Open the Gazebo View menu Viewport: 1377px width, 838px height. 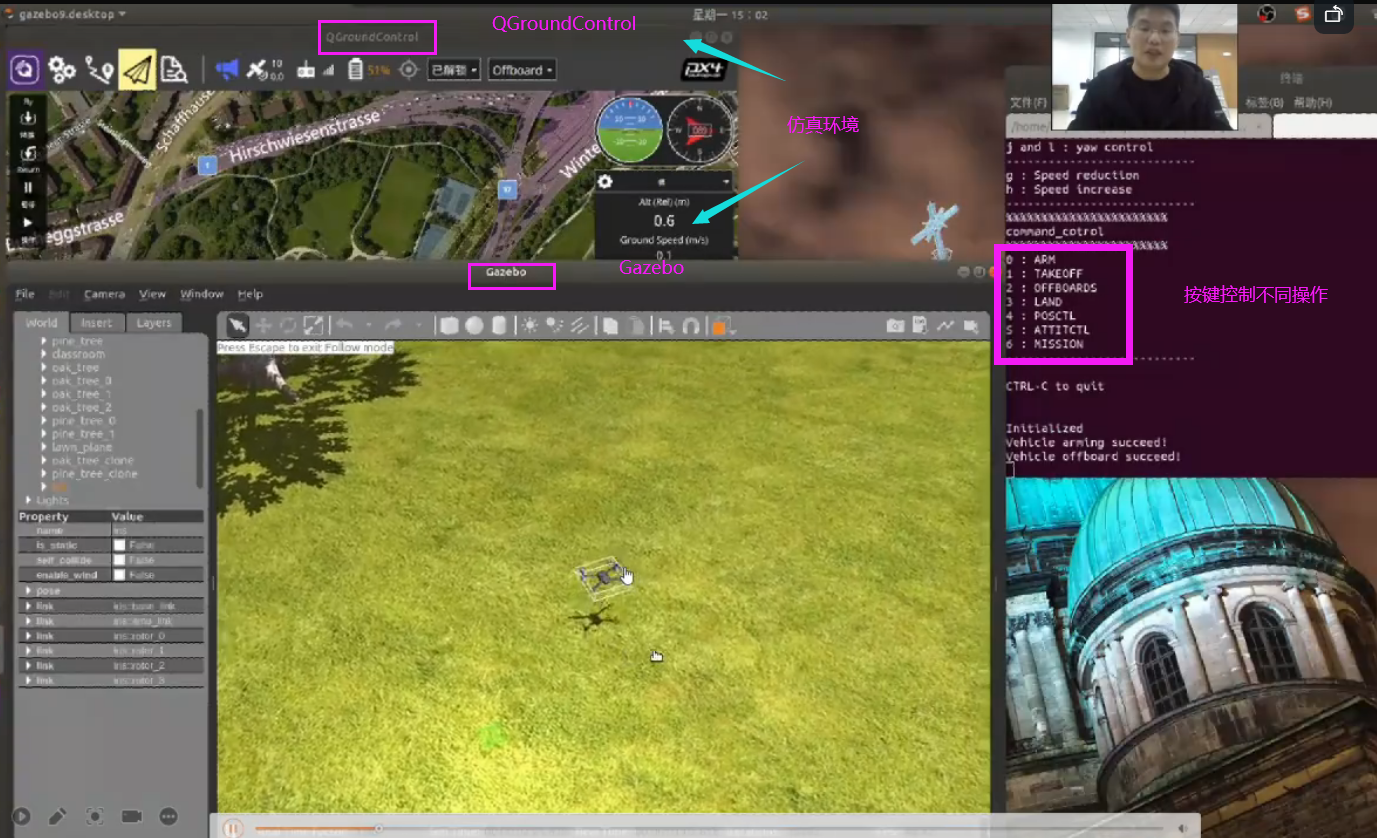(x=152, y=294)
